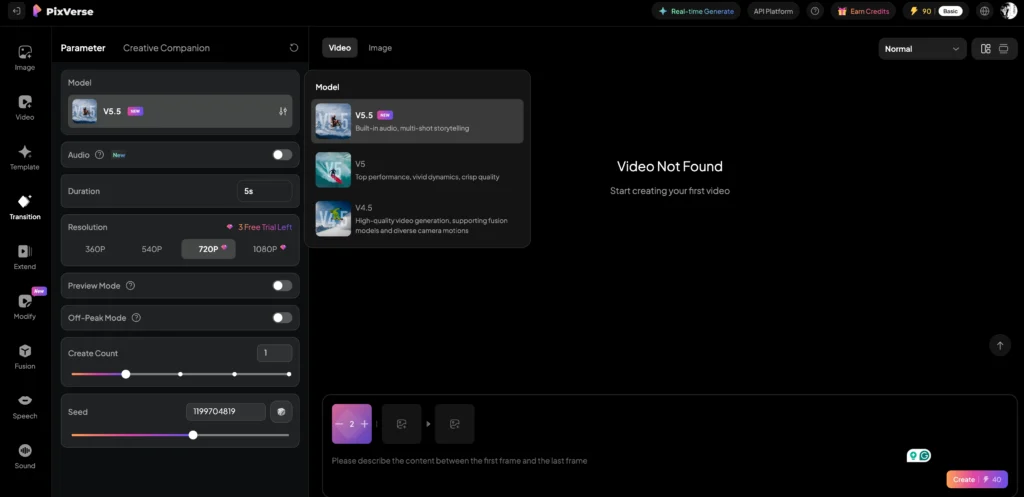1024x497 pixels.
Task: Choose the V4.5 model option
Action: pos(417,219)
